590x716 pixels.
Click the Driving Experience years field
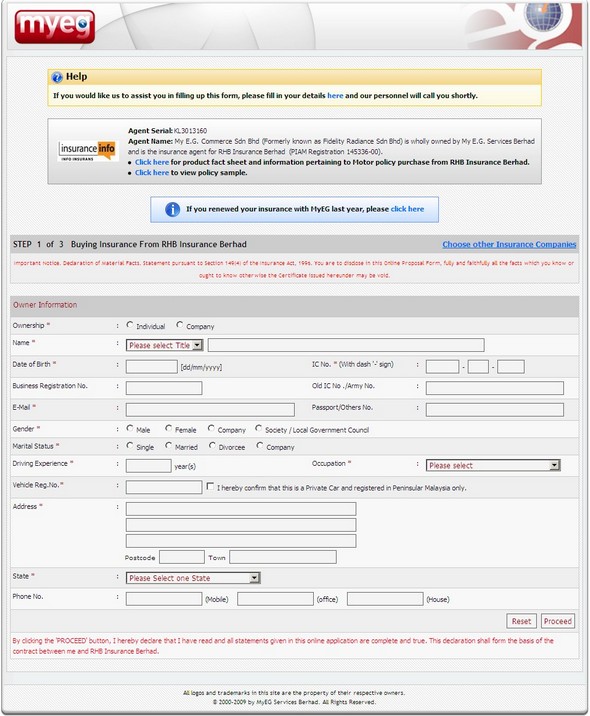pos(148,466)
